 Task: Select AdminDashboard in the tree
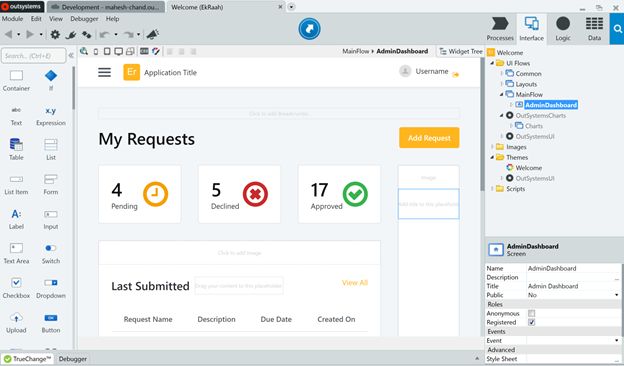pos(551,105)
